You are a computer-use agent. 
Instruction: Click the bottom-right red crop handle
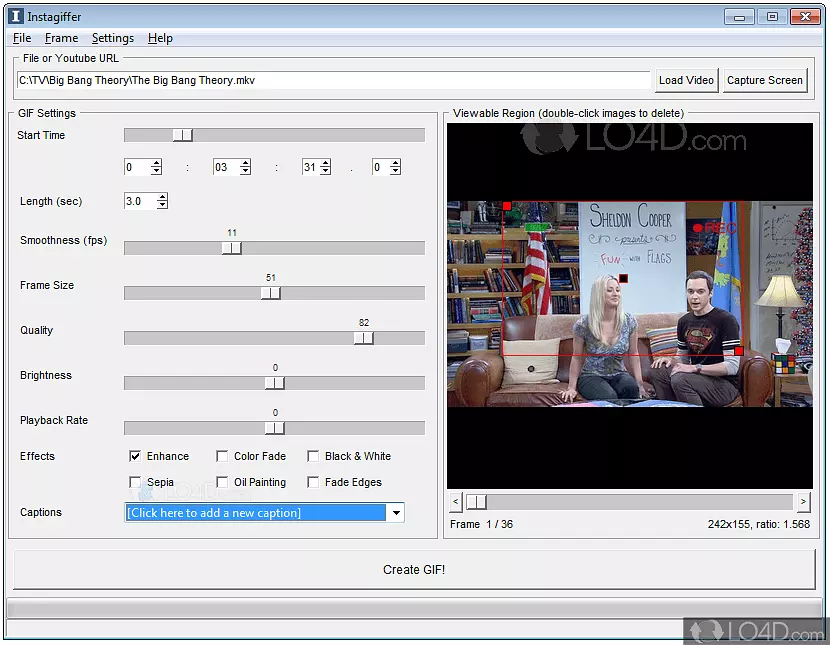(x=739, y=351)
